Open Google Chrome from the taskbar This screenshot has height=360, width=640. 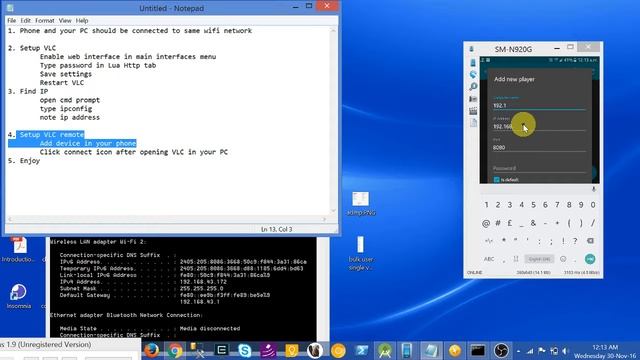click(176, 351)
